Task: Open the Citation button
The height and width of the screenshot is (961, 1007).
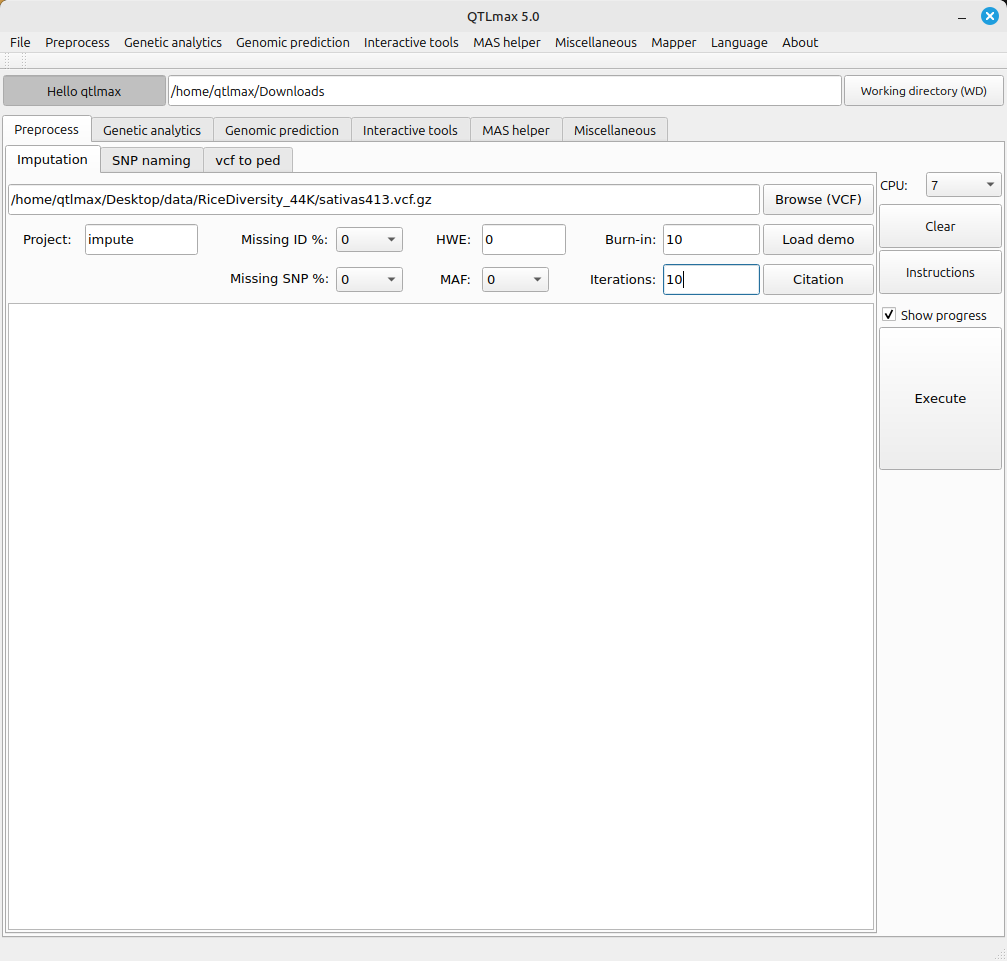Action: [817, 280]
